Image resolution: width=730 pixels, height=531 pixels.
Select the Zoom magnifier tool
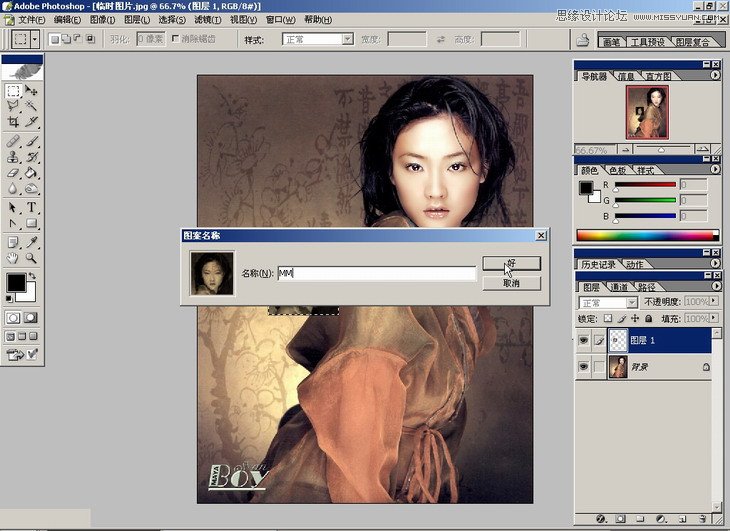(31, 258)
